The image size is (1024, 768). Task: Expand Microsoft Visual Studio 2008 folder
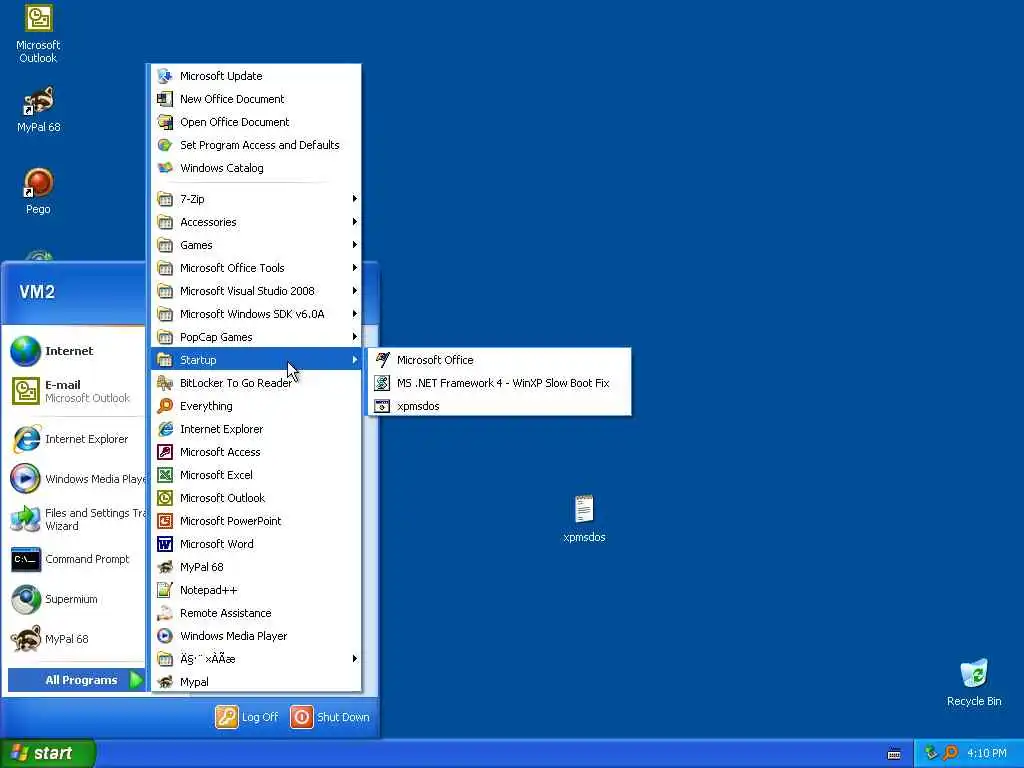click(x=256, y=291)
